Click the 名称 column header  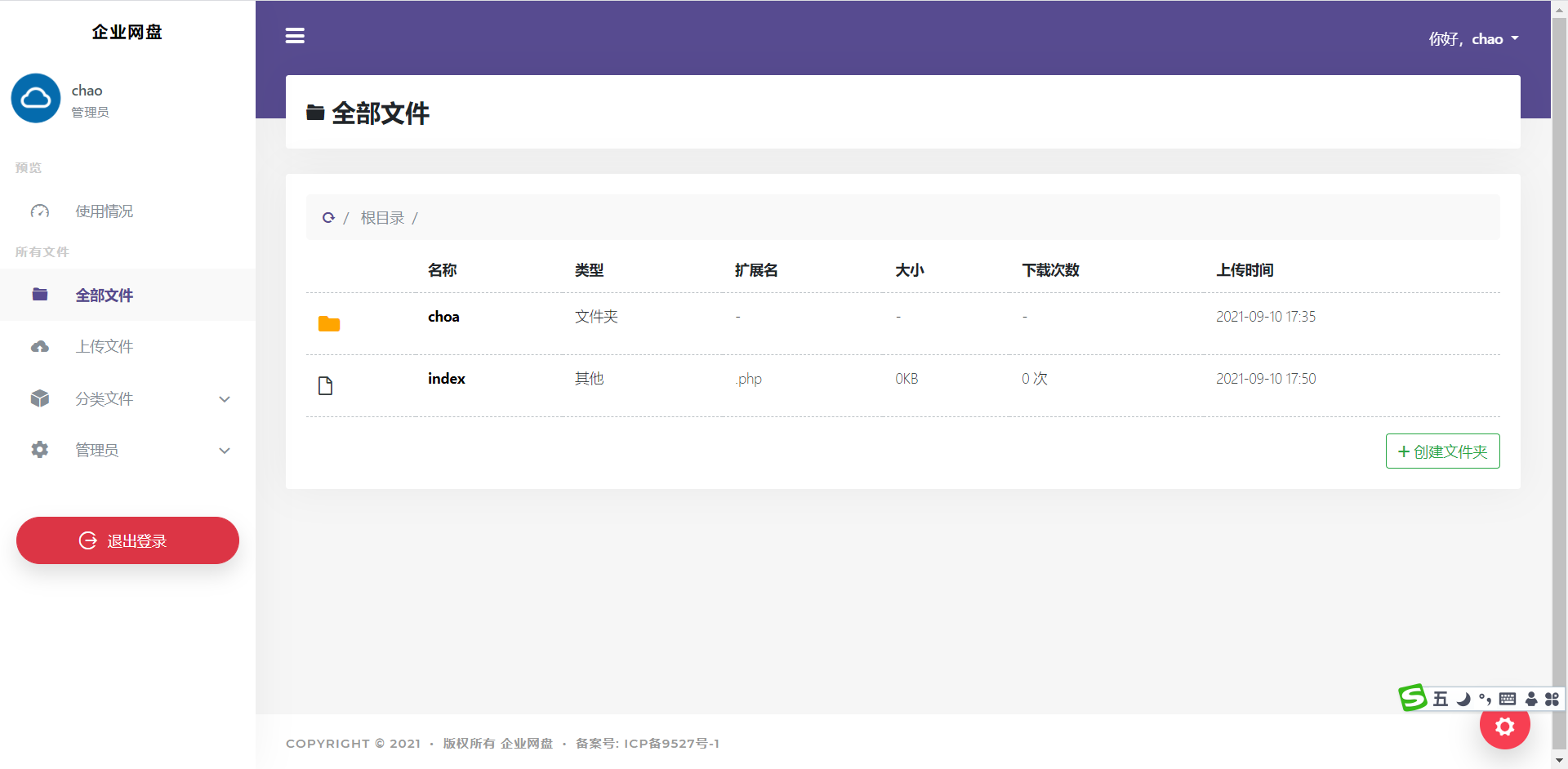443,270
